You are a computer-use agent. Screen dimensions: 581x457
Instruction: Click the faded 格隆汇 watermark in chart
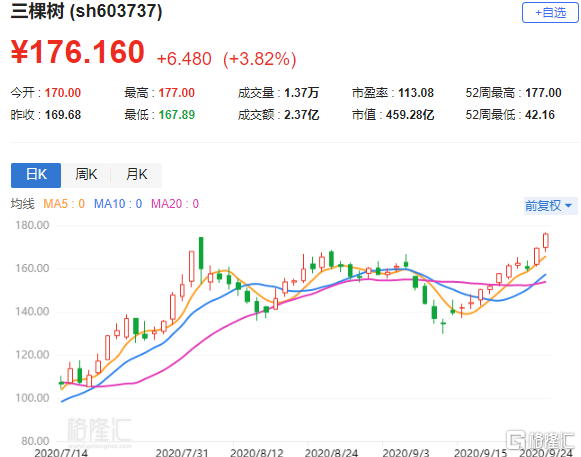[99, 430]
